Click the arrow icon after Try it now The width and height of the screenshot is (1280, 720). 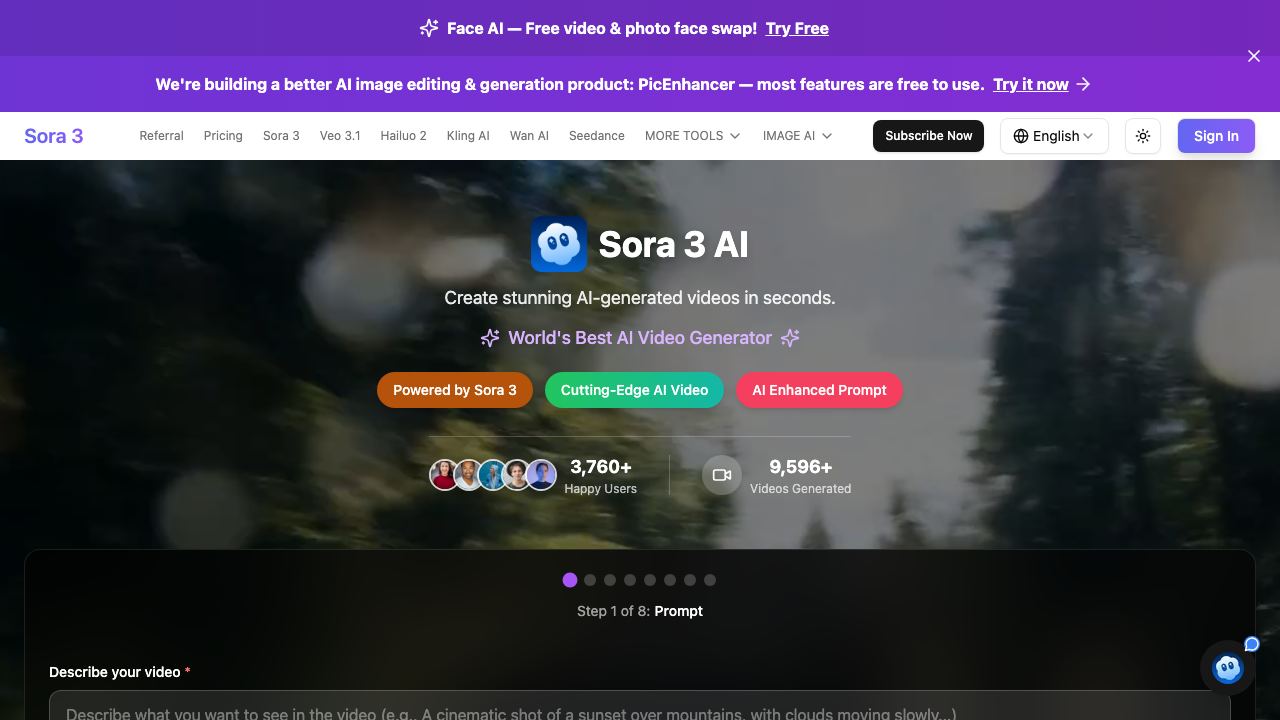point(1083,85)
